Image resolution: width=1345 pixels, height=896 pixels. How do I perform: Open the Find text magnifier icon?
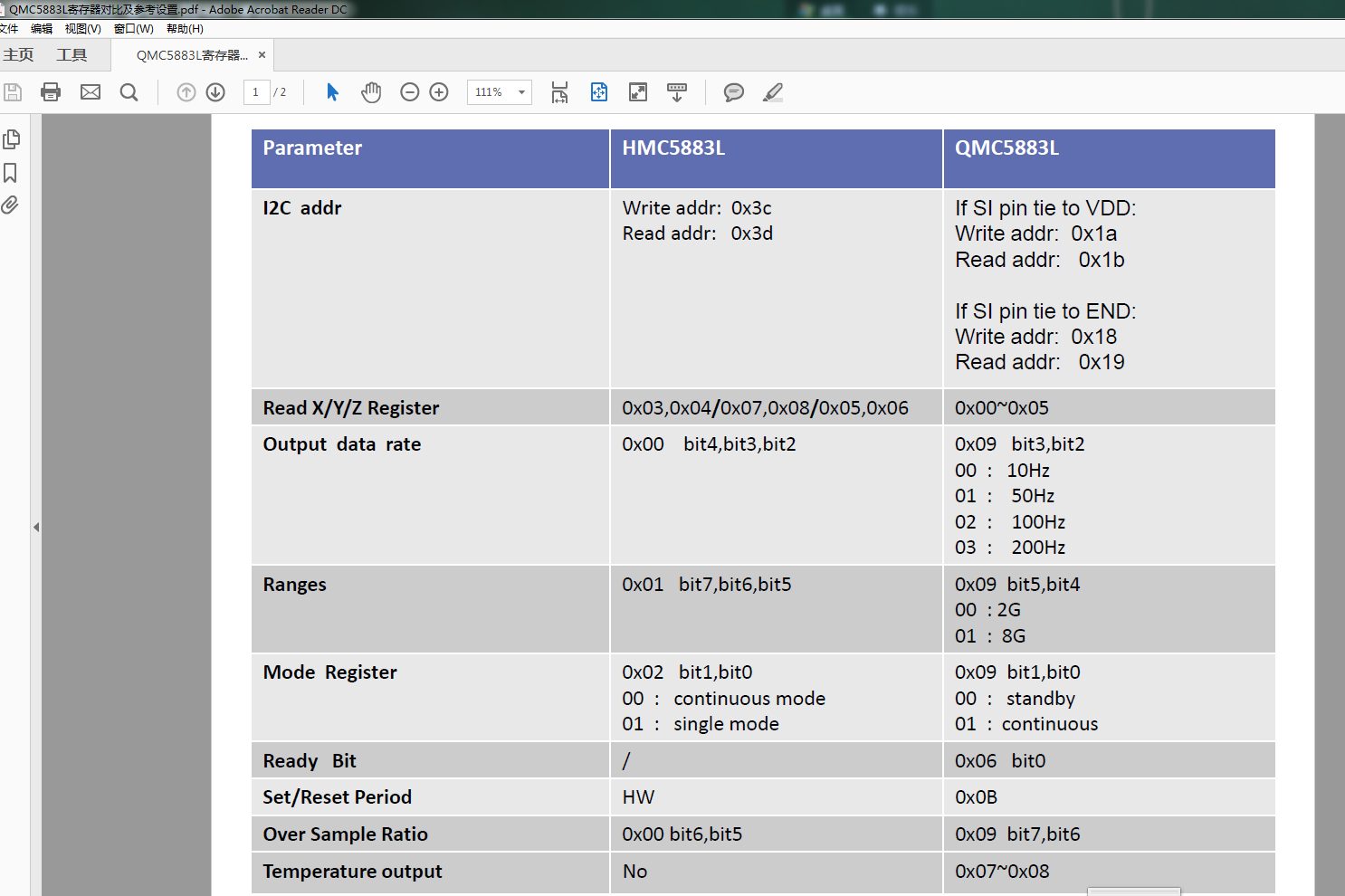pos(129,92)
